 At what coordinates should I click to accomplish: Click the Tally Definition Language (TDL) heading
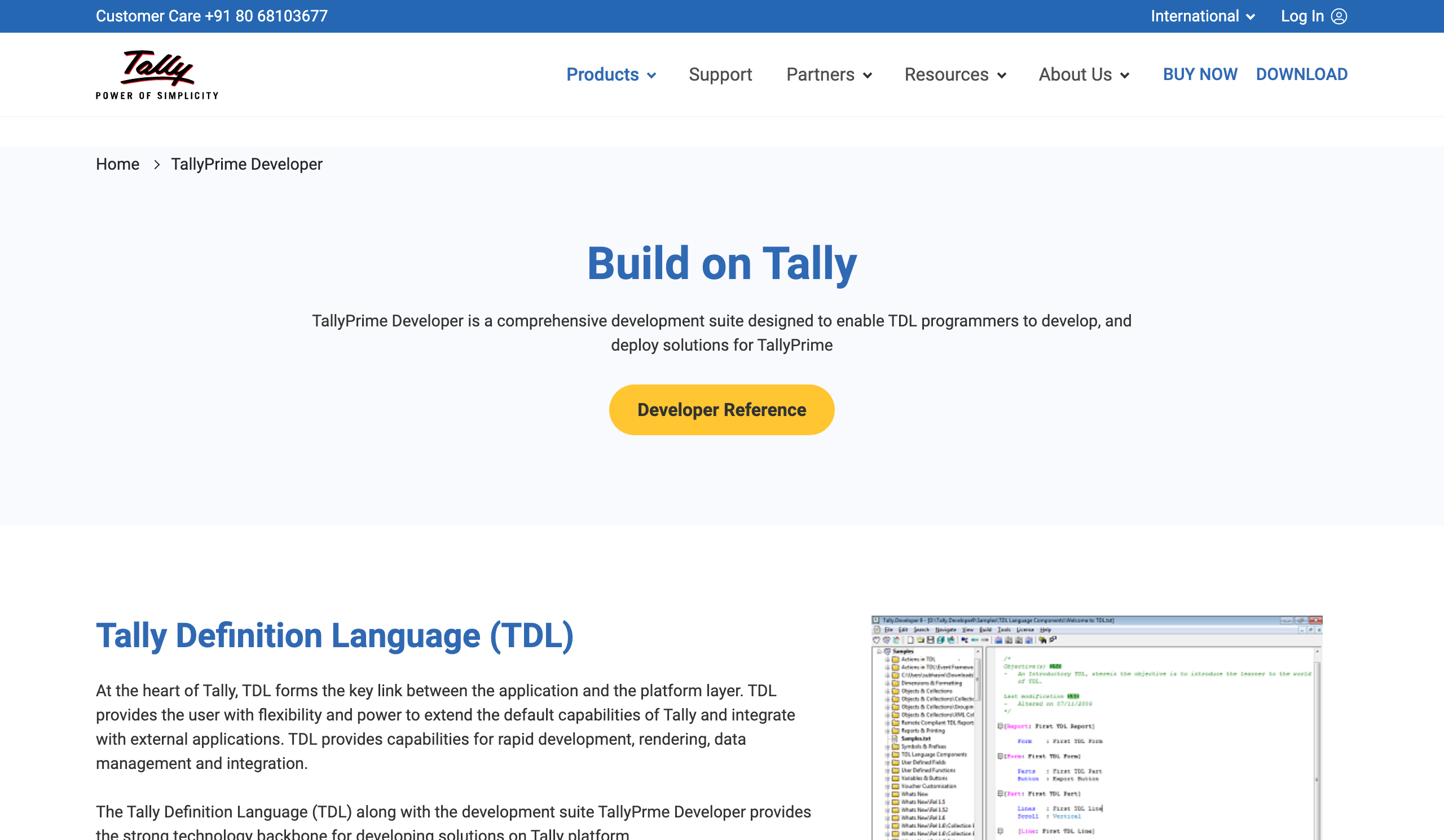point(334,636)
